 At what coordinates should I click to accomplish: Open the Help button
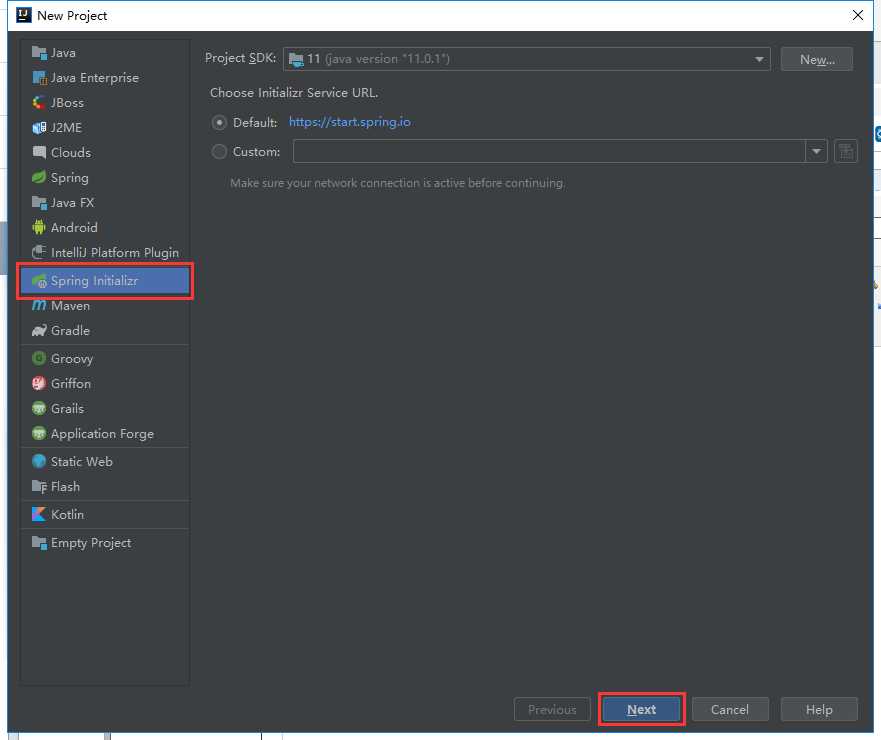(x=819, y=710)
